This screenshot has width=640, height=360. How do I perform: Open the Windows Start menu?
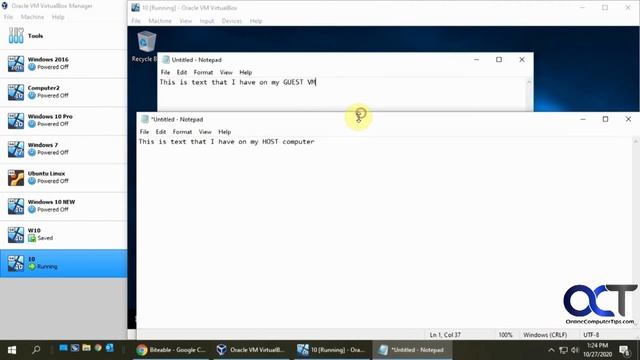(12, 350)
